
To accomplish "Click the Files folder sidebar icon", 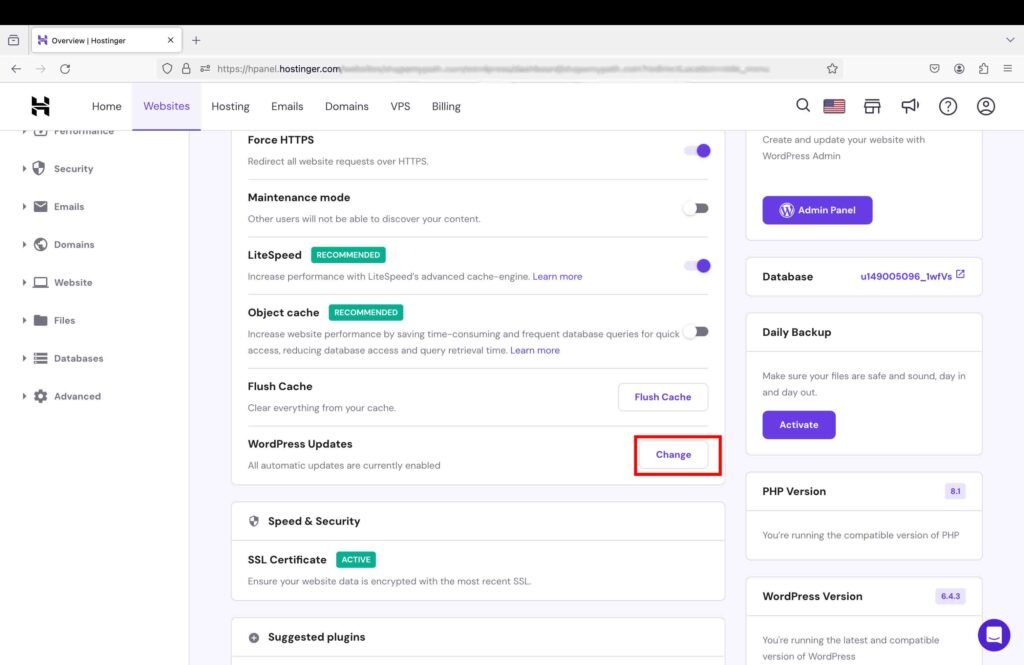I will click(40, 320).
